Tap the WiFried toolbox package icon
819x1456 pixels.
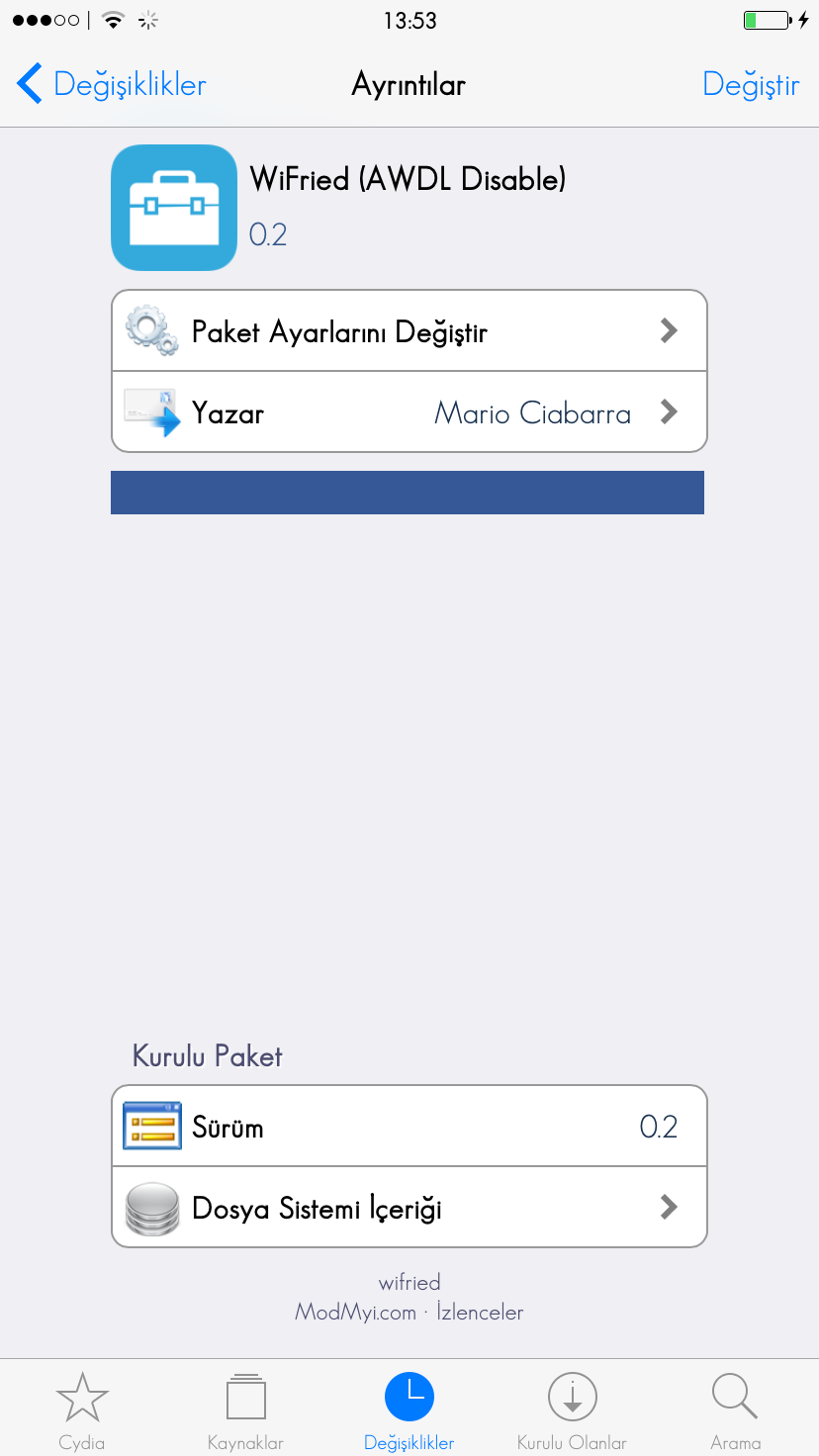[174, 208]
